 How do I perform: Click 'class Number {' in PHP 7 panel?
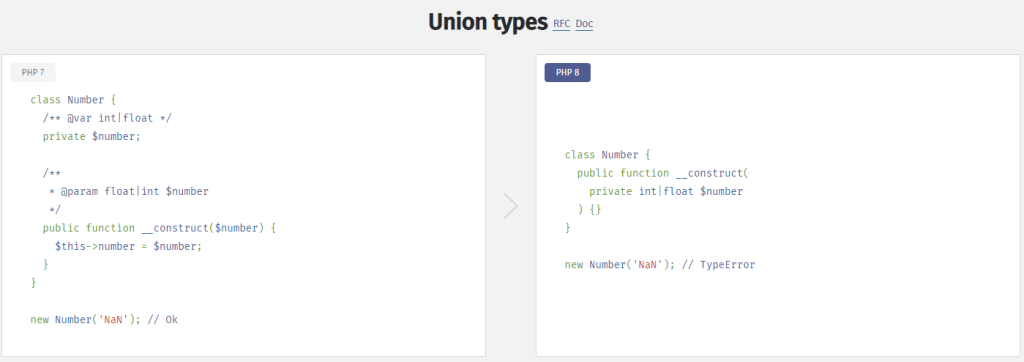coord(73,100)
